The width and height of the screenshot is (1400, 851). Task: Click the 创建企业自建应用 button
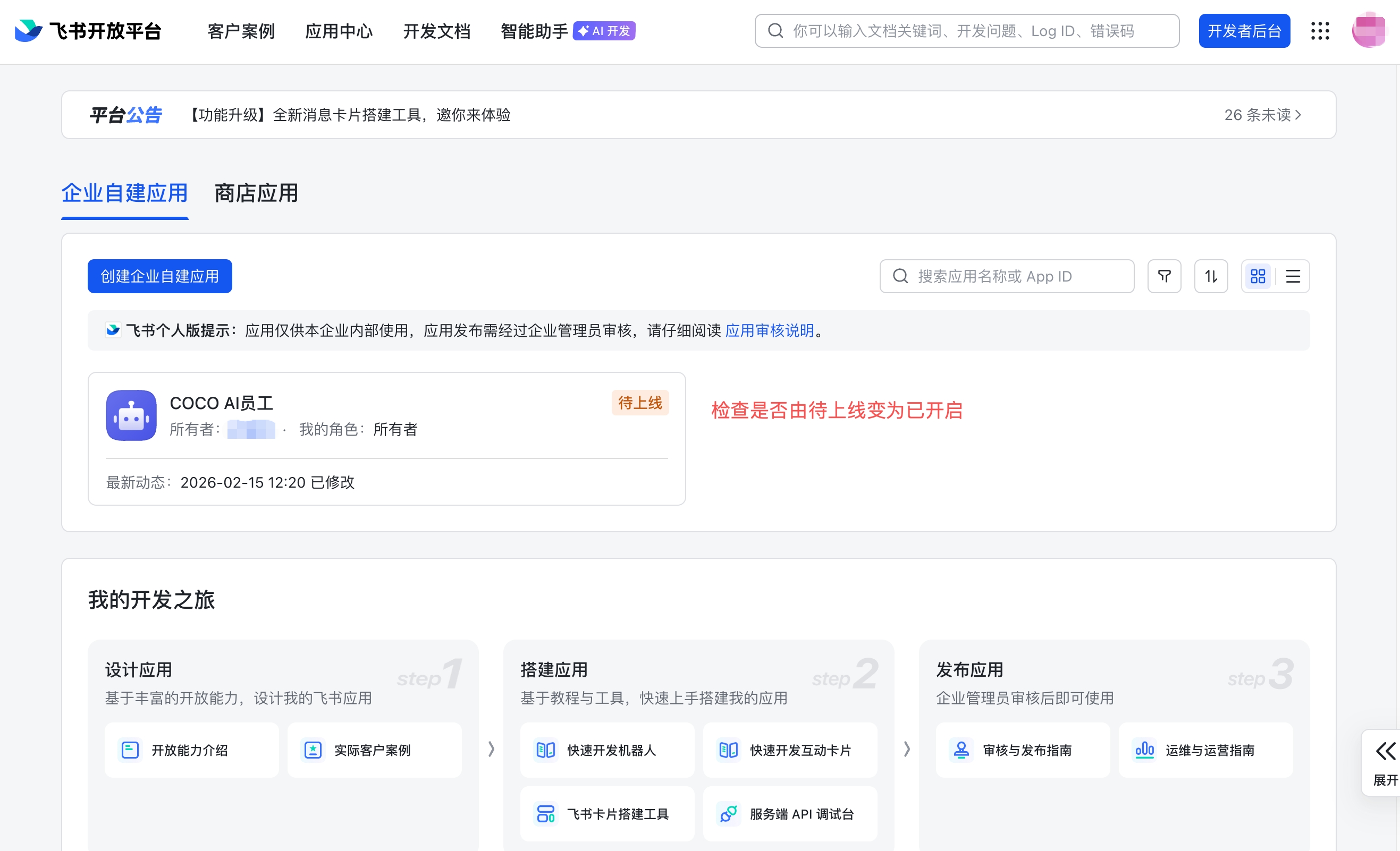point(159,276)
